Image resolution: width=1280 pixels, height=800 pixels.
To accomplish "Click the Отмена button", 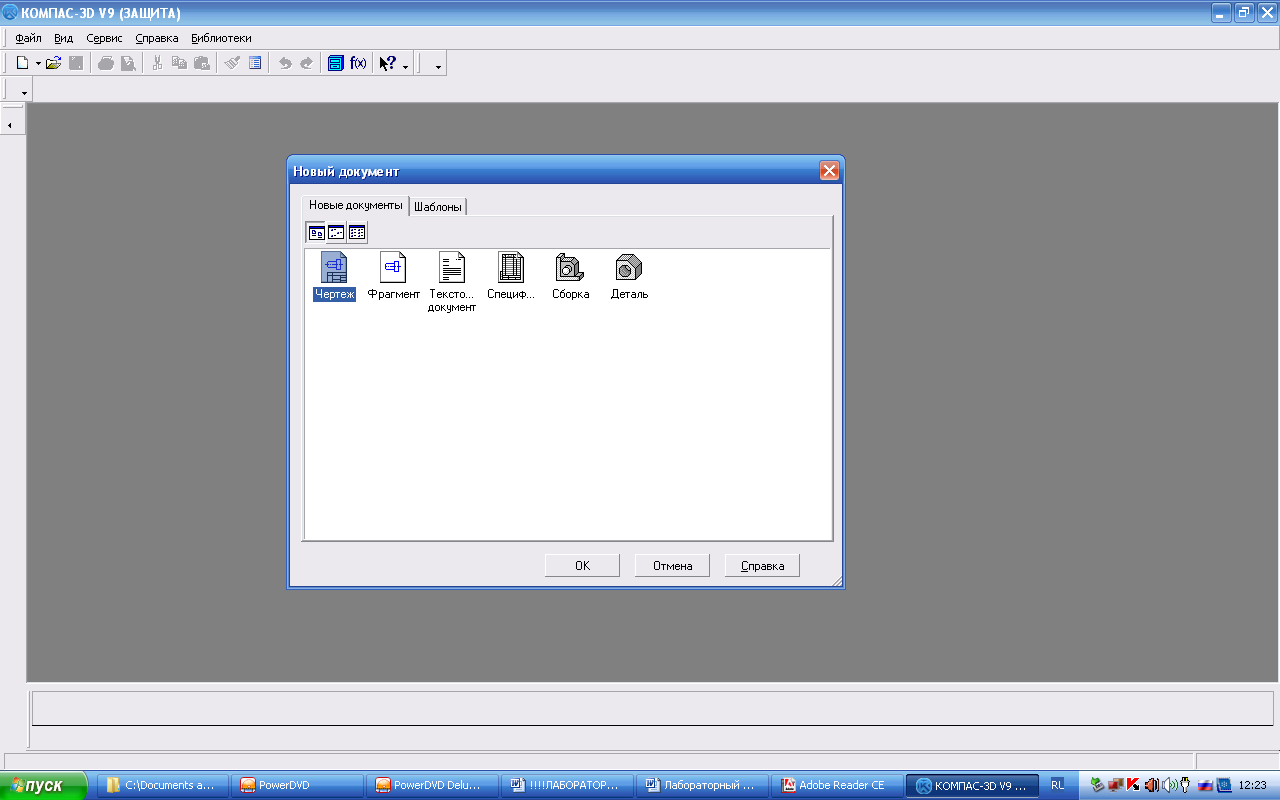I will 672,566.
